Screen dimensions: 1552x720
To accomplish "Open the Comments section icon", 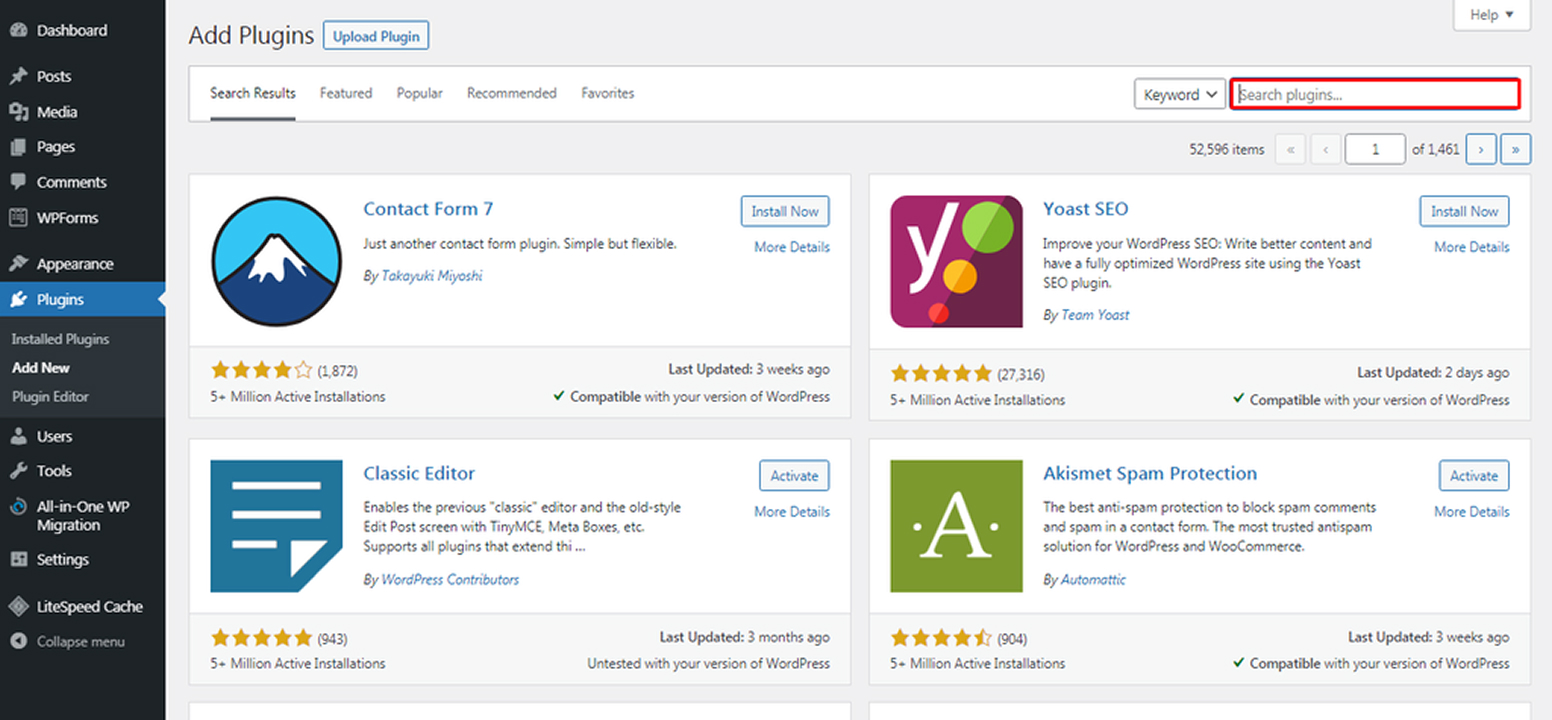I will click(20, 182).
